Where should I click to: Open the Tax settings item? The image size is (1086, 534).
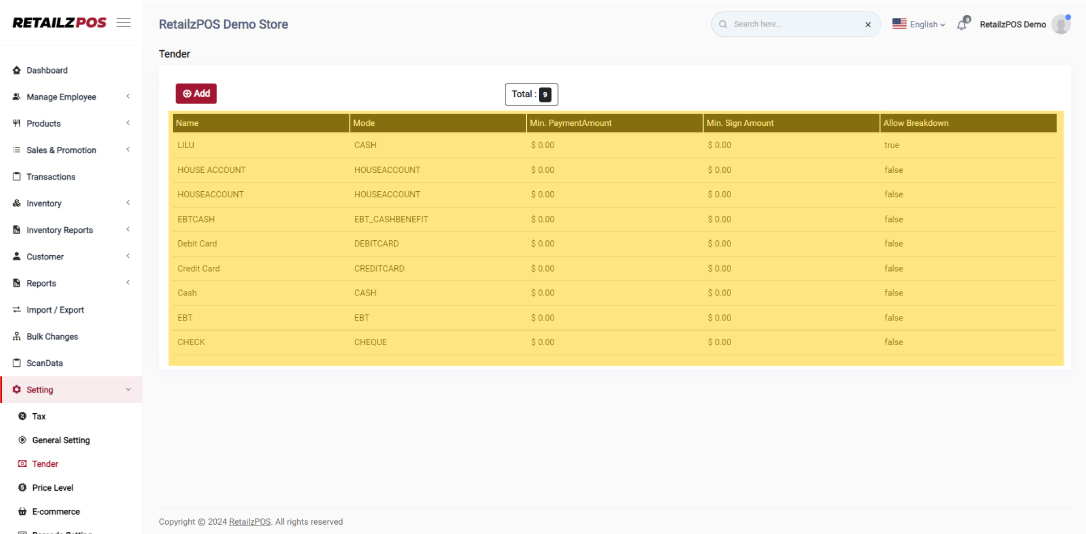(38, 416)
